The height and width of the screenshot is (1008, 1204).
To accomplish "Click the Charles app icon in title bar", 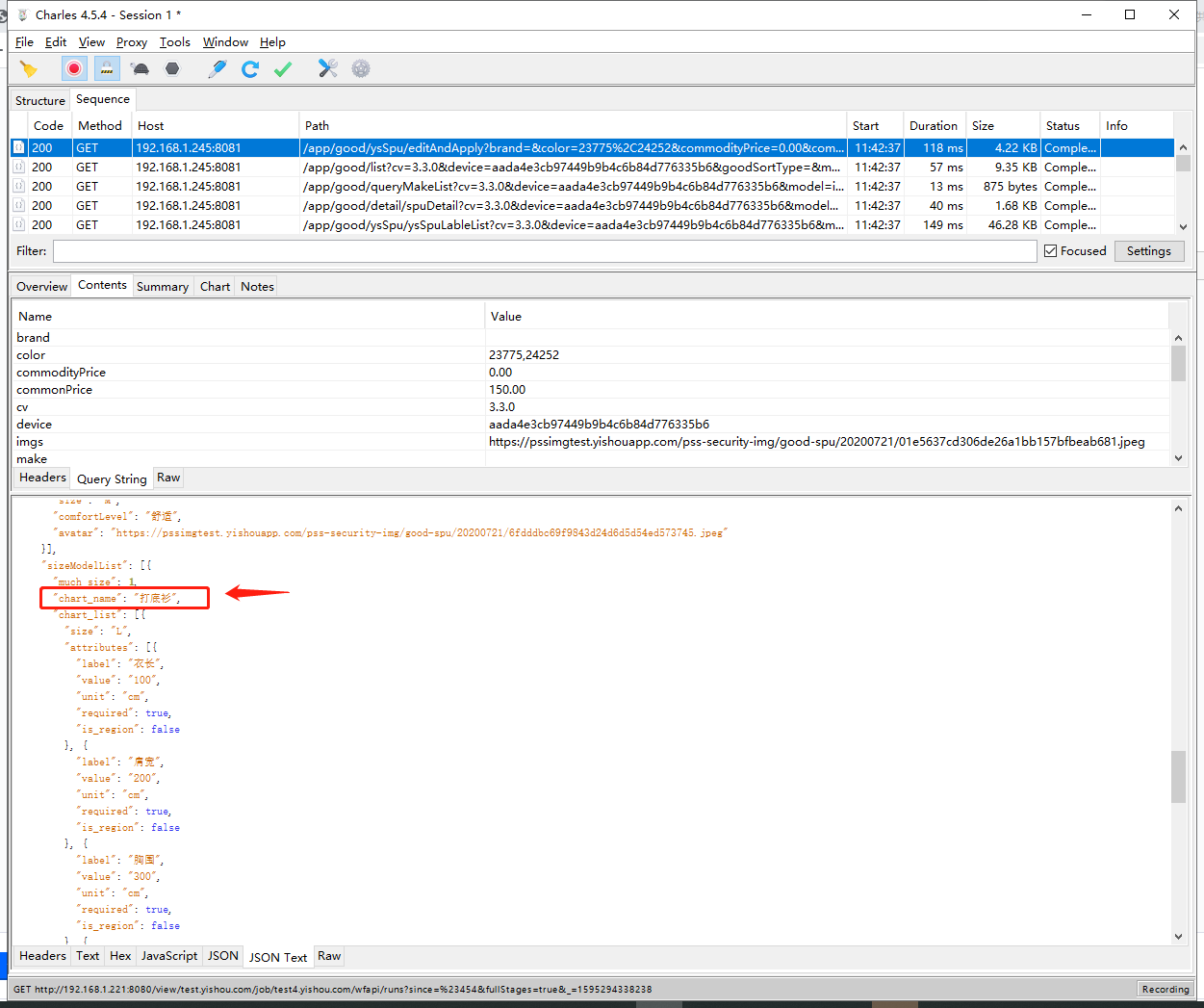I will [x=23, y=14].
